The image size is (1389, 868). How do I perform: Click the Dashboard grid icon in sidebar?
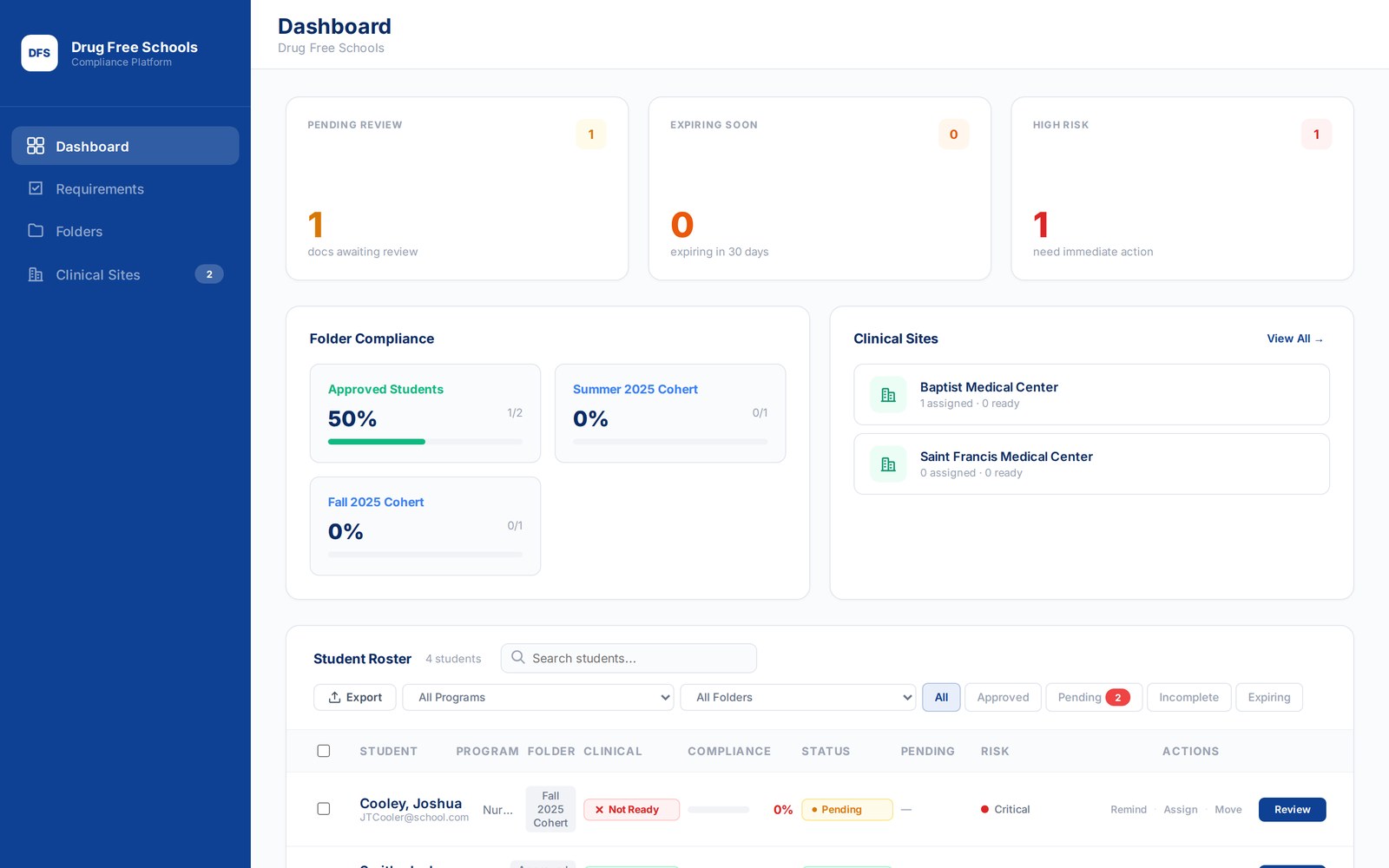pos(36,146)
